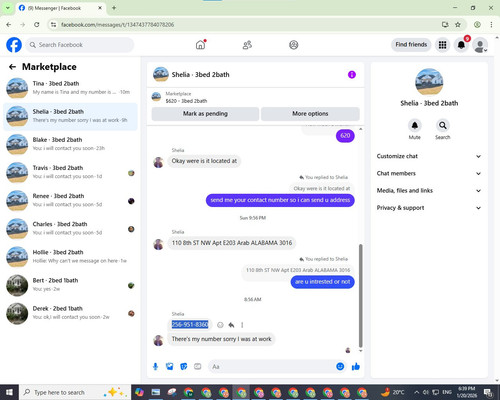Click the Facebook logo icon

[x=14, y=45]
